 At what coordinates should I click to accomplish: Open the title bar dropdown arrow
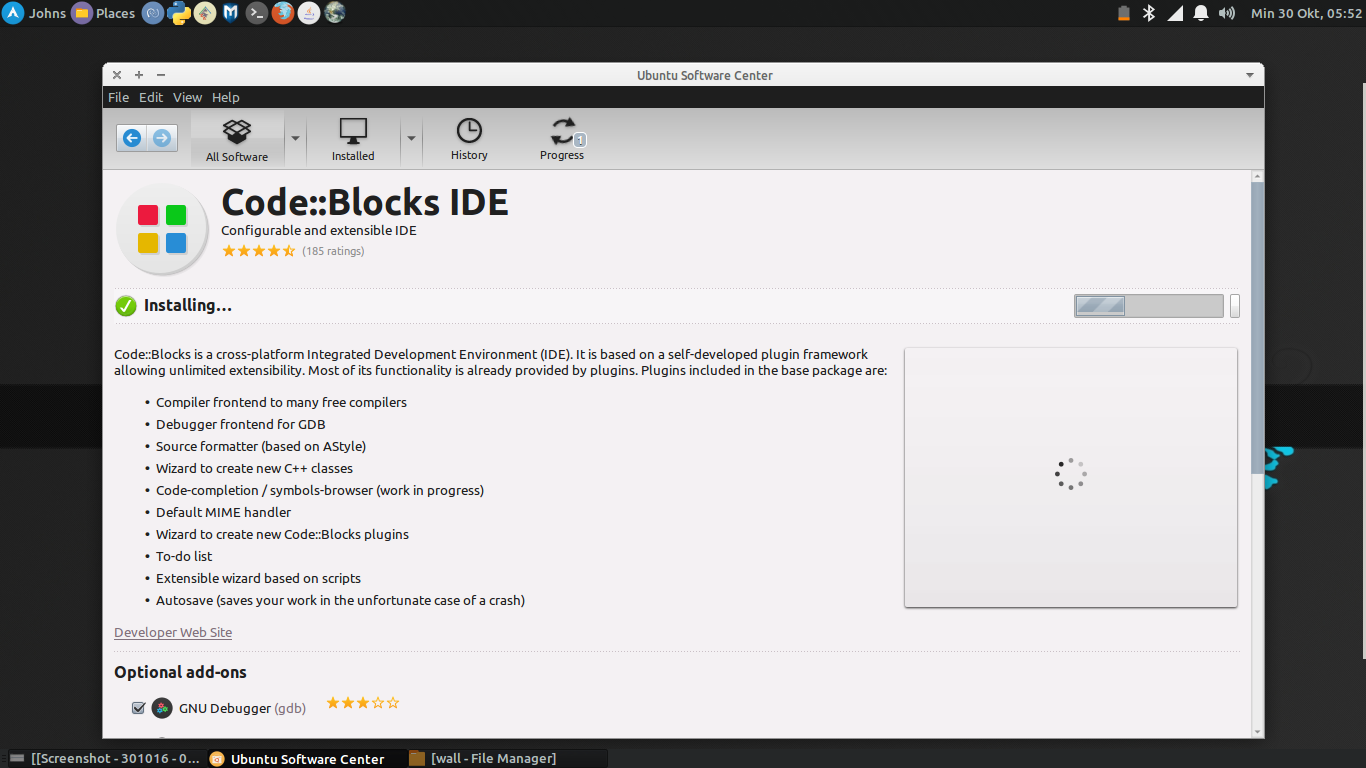point(1249,75)
